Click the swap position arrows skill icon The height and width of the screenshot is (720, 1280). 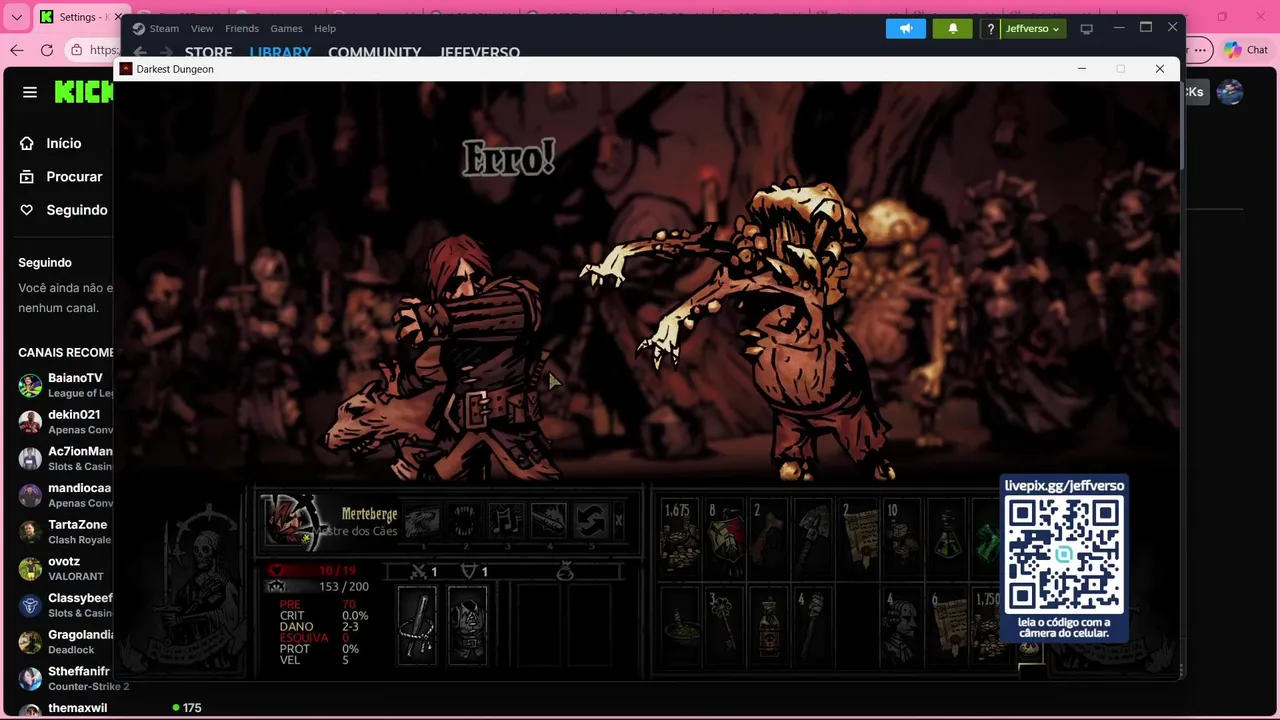click(591, 521)
